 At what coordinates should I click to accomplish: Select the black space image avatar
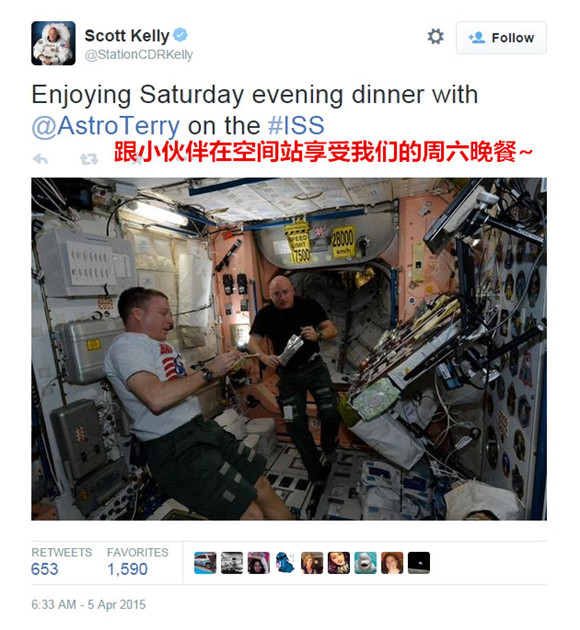pyautogui.click(x=419, y=562)
